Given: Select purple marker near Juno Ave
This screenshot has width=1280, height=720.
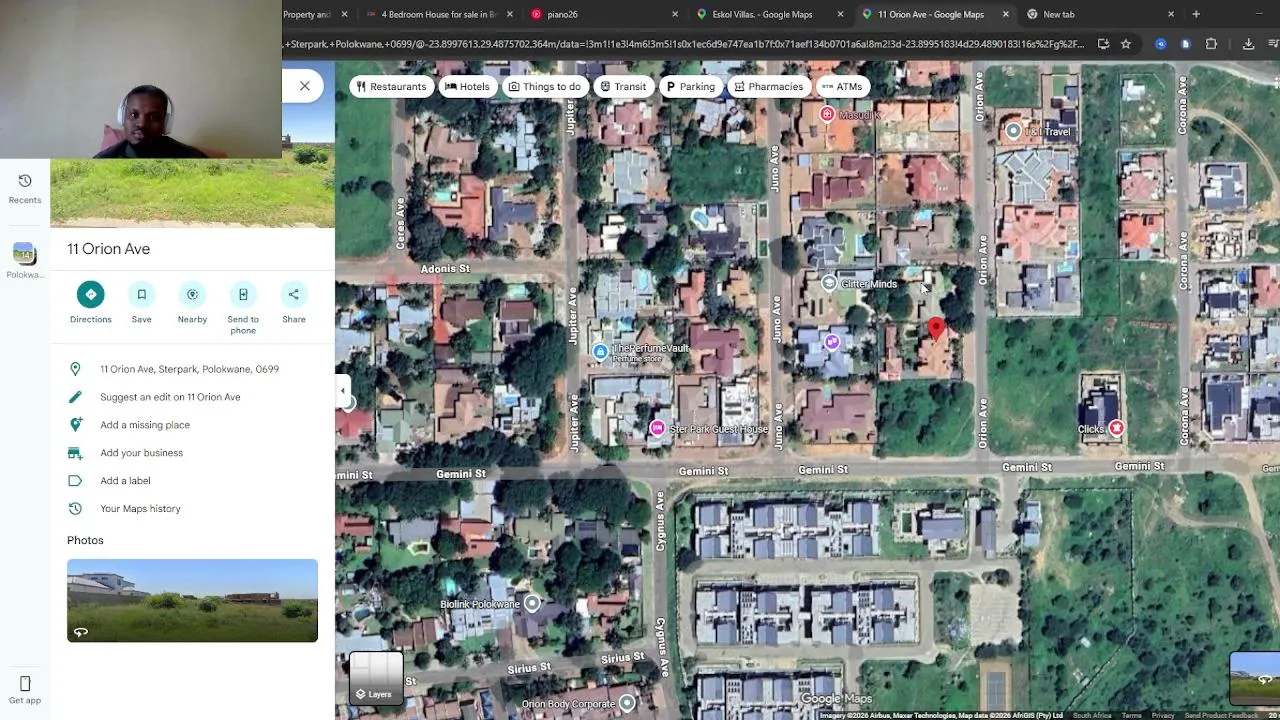Looking at the screenshot, I should click(x=832, y=342).
